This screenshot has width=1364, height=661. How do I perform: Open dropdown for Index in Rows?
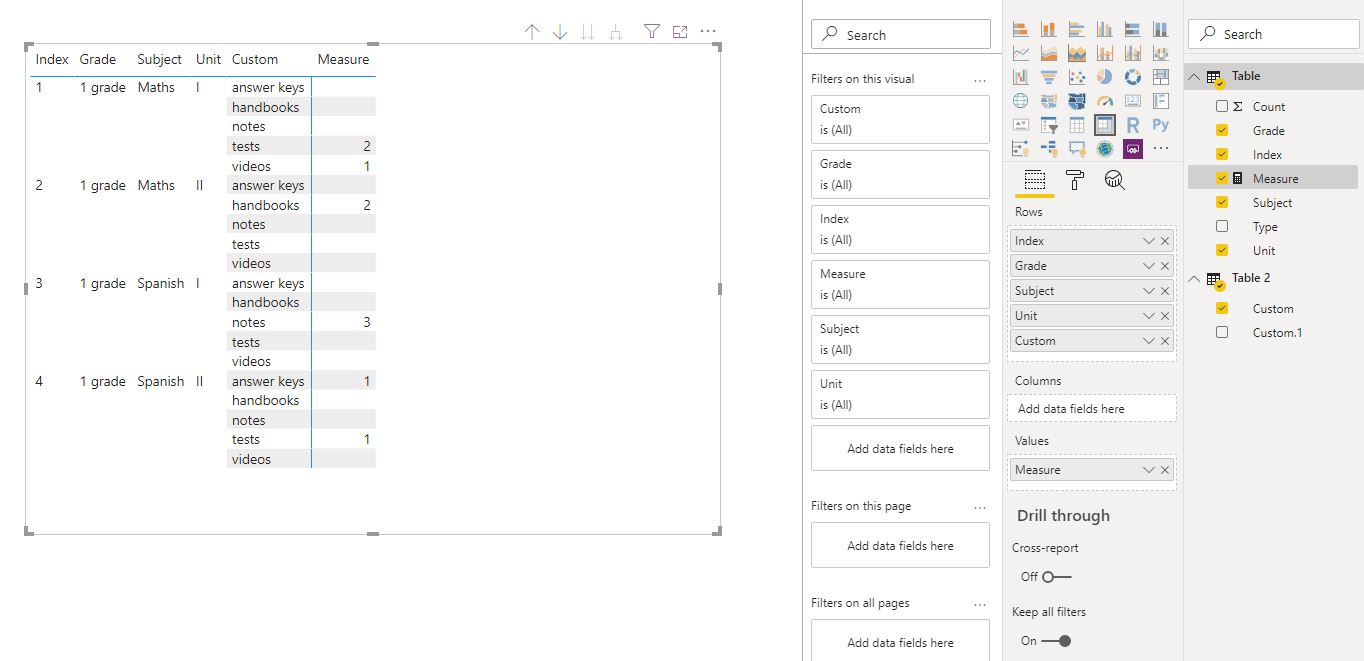coord(1149,241)
